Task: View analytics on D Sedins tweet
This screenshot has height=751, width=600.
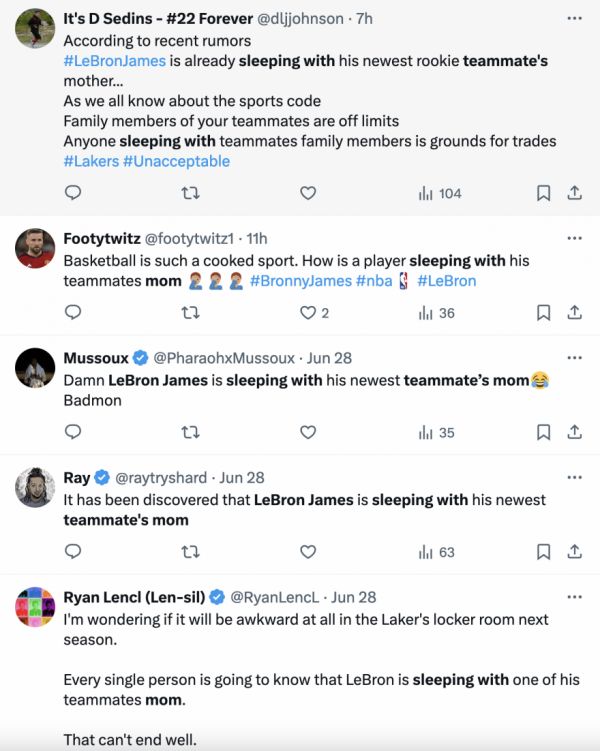Action: pyautogui.click(x=440, y=193)
